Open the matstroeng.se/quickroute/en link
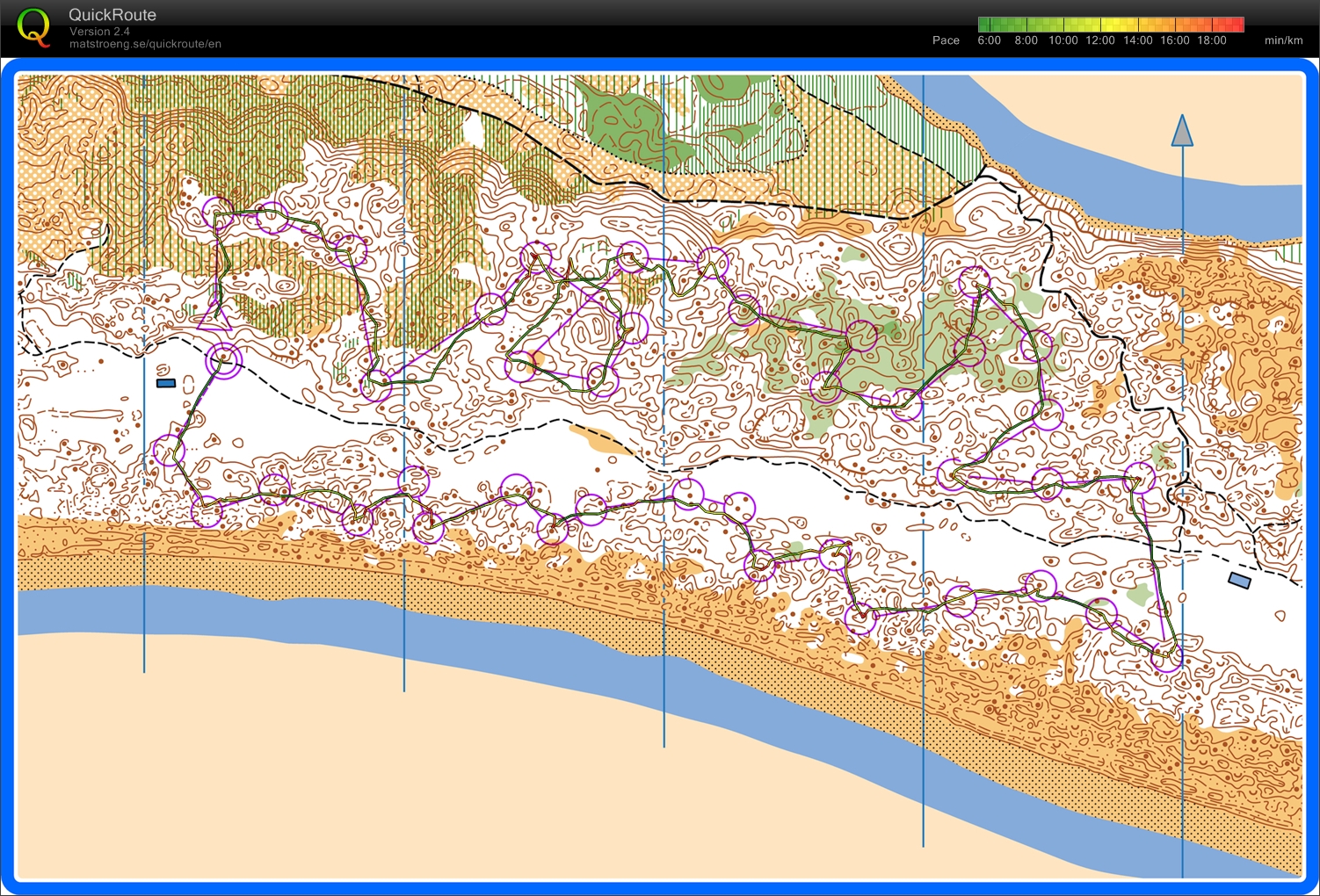The image size is (1320, 896). [145, 44]
